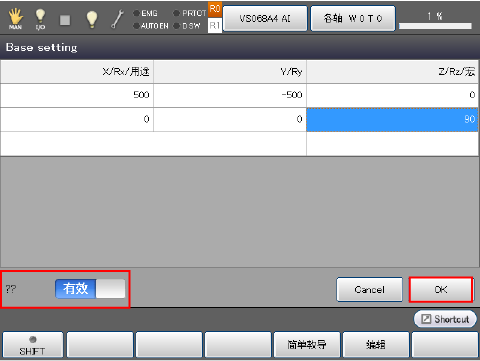Confirm base setting with OK
The image size is (480, 361).
(441, 289)
